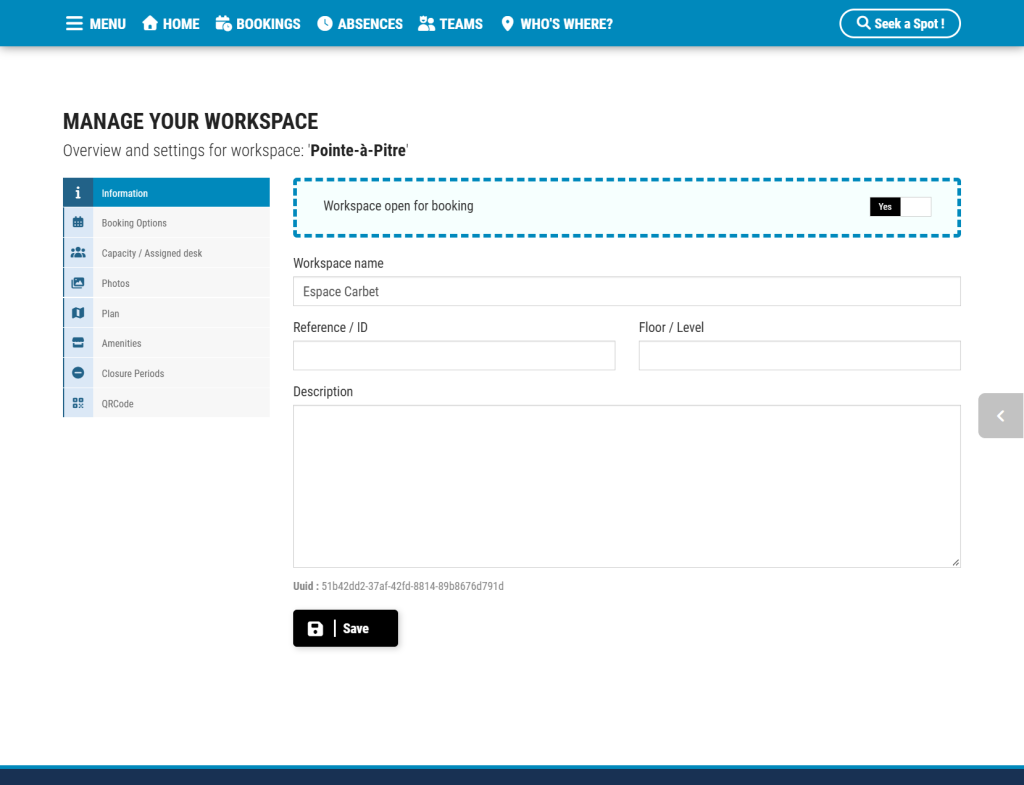Toggle Workspace open for booking switch
The height and width of the screenshot is (785, 1024).
point(900,206)
